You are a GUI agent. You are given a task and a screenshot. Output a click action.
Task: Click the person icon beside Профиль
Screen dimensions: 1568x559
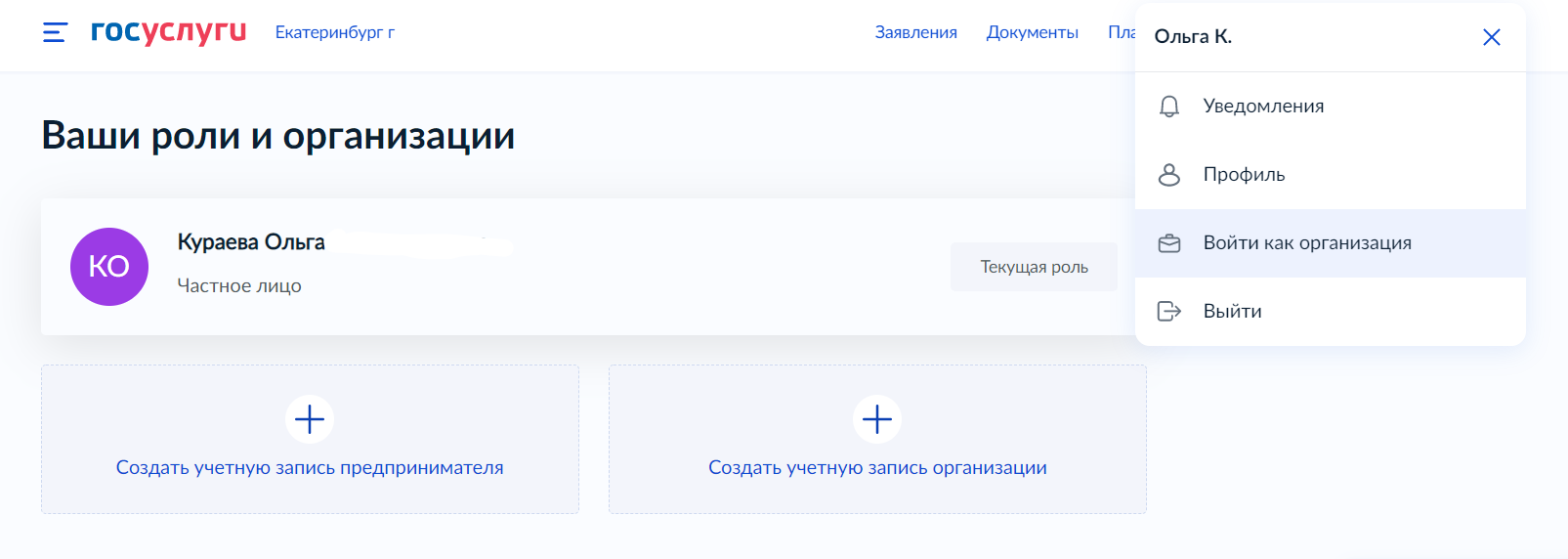click(1169, 174)
